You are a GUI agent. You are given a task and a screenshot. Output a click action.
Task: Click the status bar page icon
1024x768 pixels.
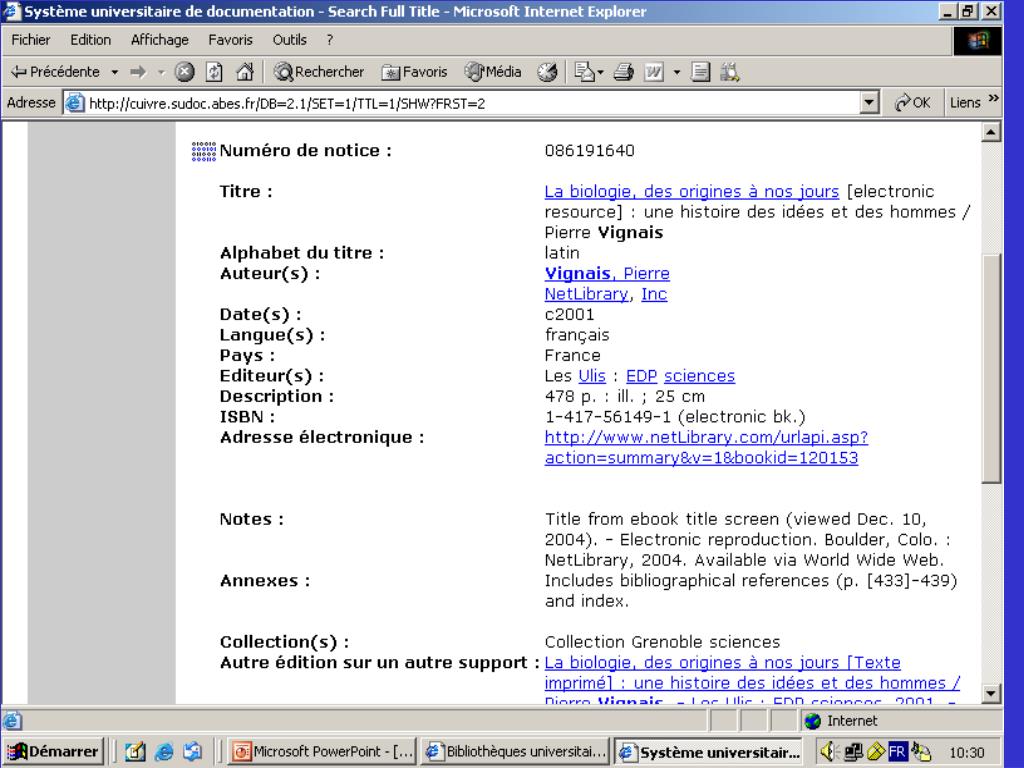pyautogui.click(x=12, y=721)
